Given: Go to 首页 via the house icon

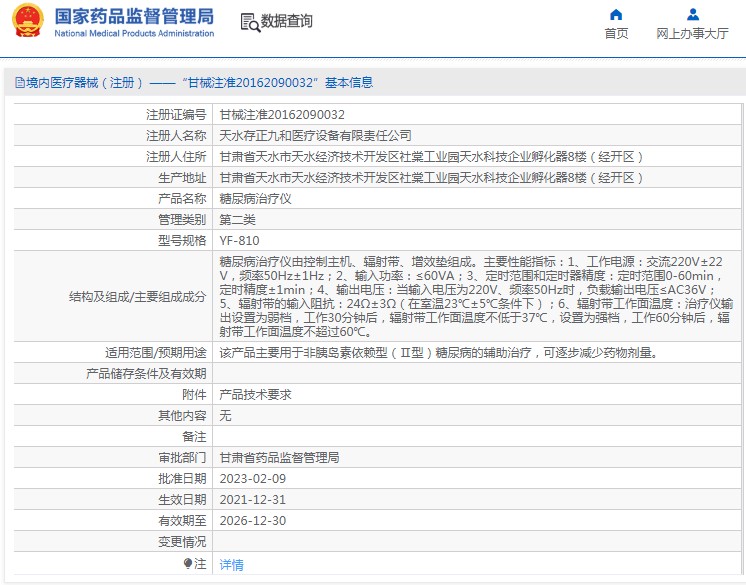Looking at the screenshot, I should [616, 15].
